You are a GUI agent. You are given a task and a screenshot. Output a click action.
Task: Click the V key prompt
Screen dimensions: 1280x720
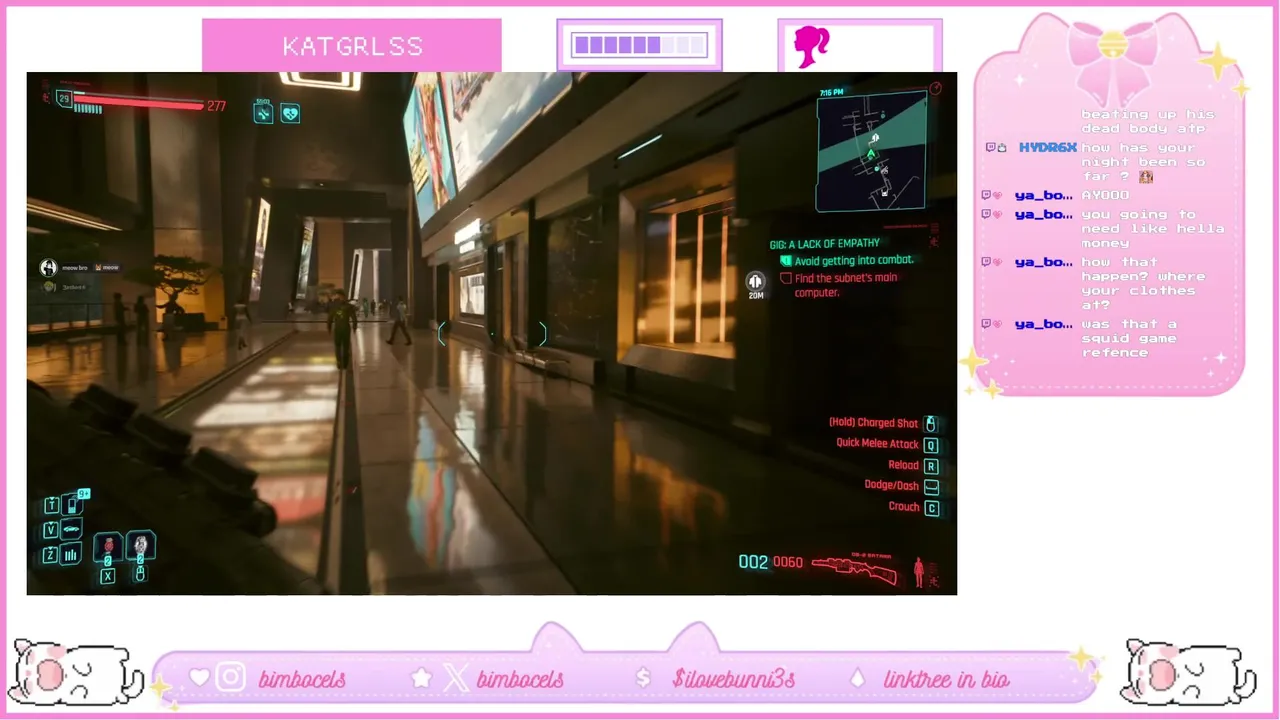click(x=50, y=530)
